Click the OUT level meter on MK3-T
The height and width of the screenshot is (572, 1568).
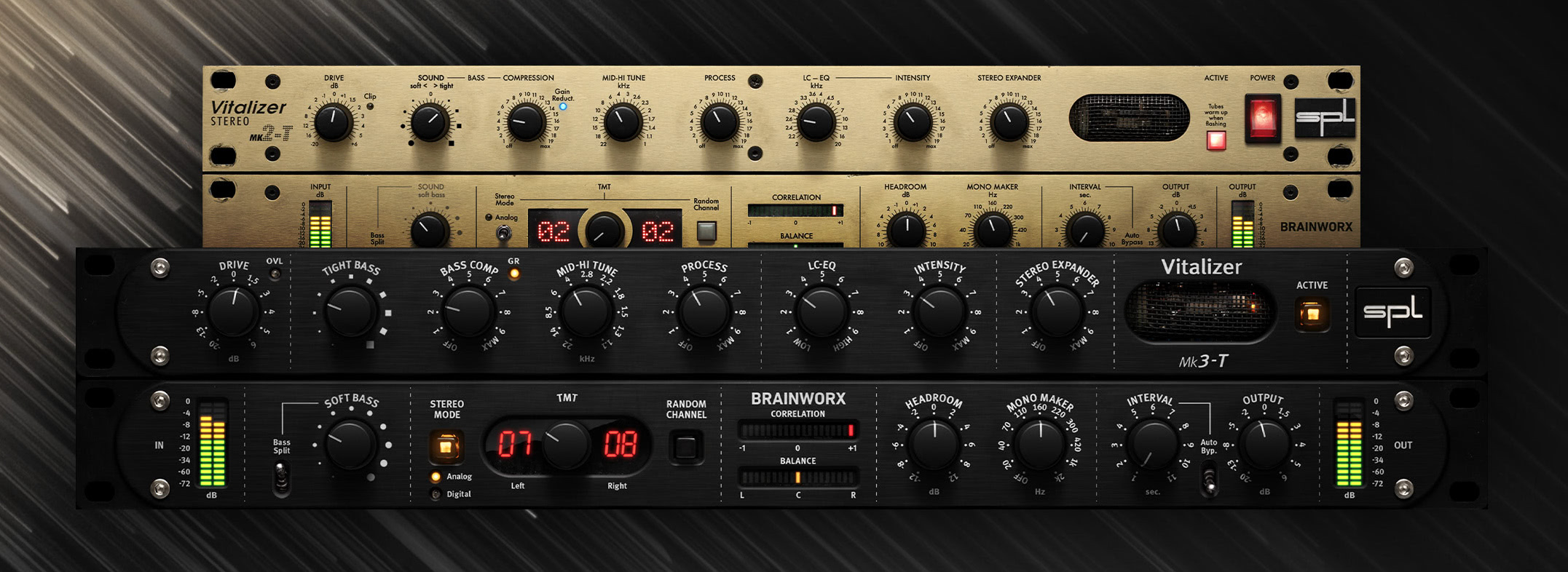pos(1349,442)
